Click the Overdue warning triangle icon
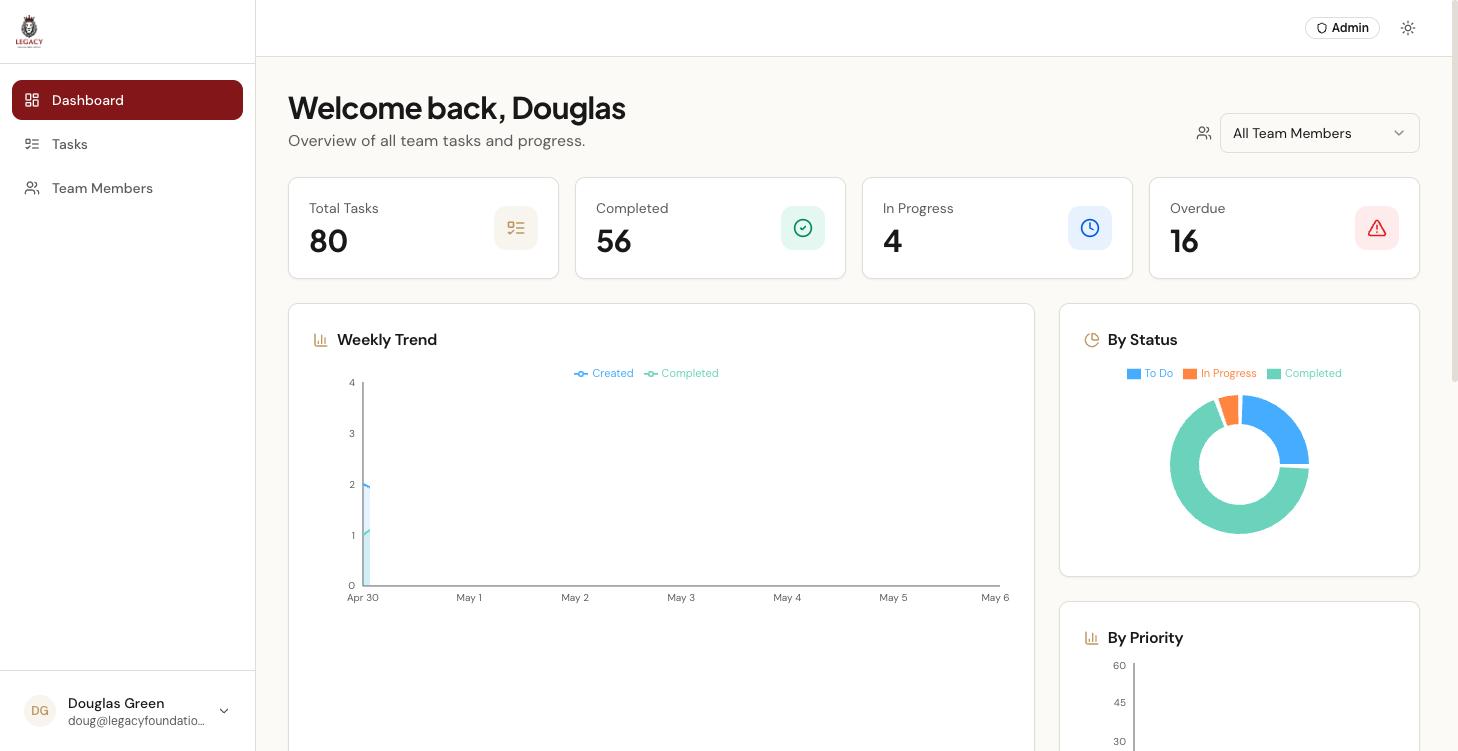The image size is (1458, 751). pyautogui.click(x=1377, y=228)
